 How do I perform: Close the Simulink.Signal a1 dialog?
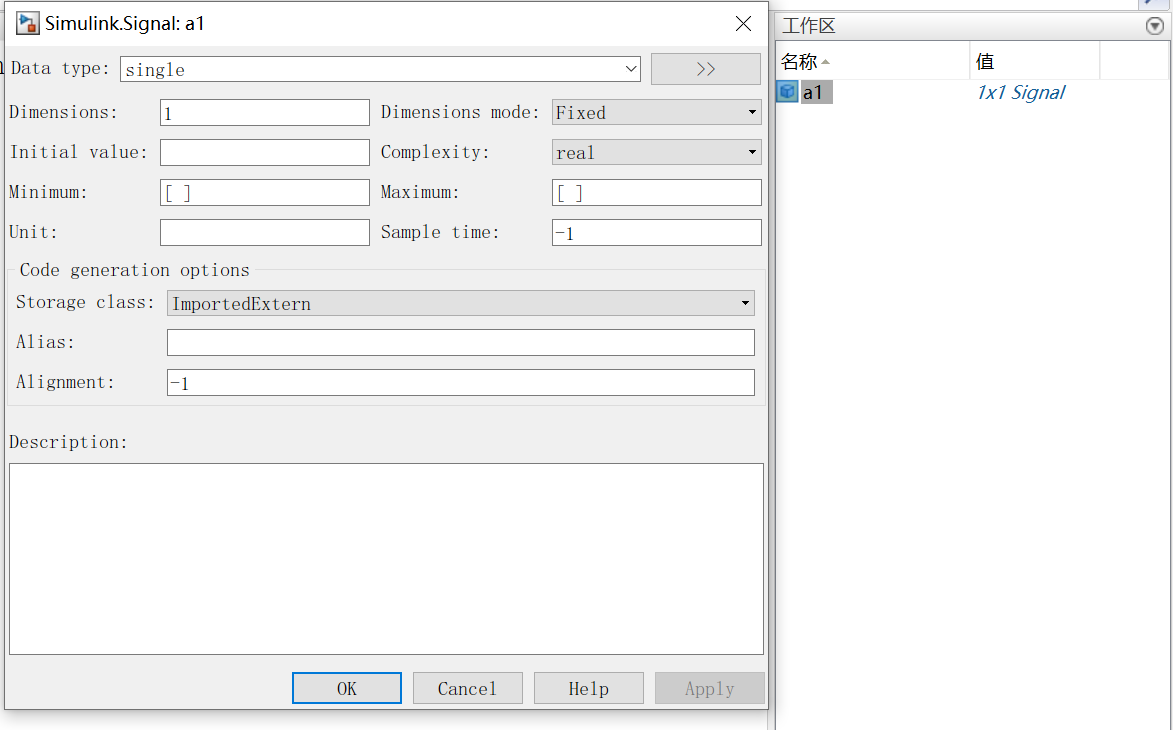(743, 23)
